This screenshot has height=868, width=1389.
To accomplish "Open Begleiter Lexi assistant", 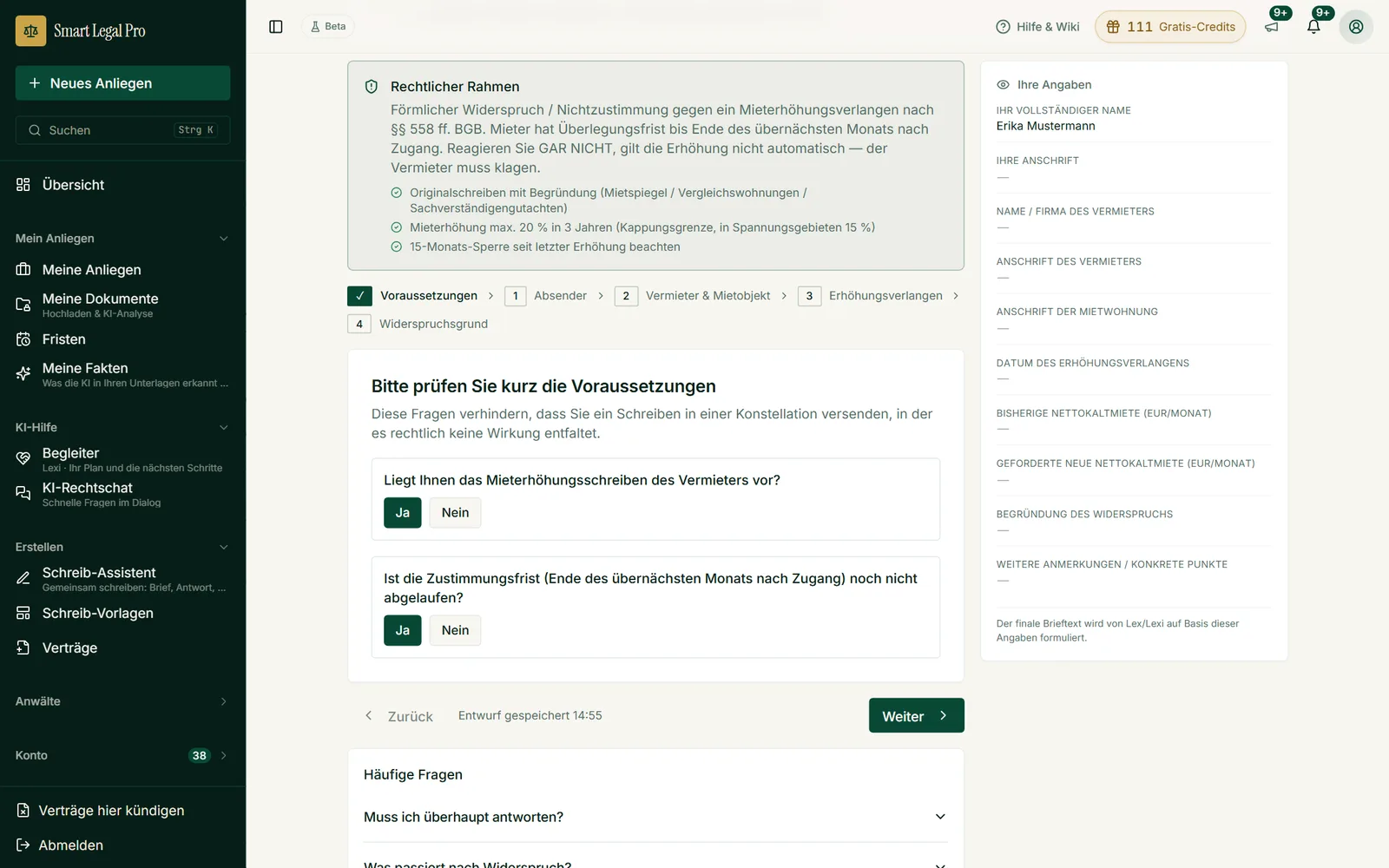I will (x=122, y=459).
